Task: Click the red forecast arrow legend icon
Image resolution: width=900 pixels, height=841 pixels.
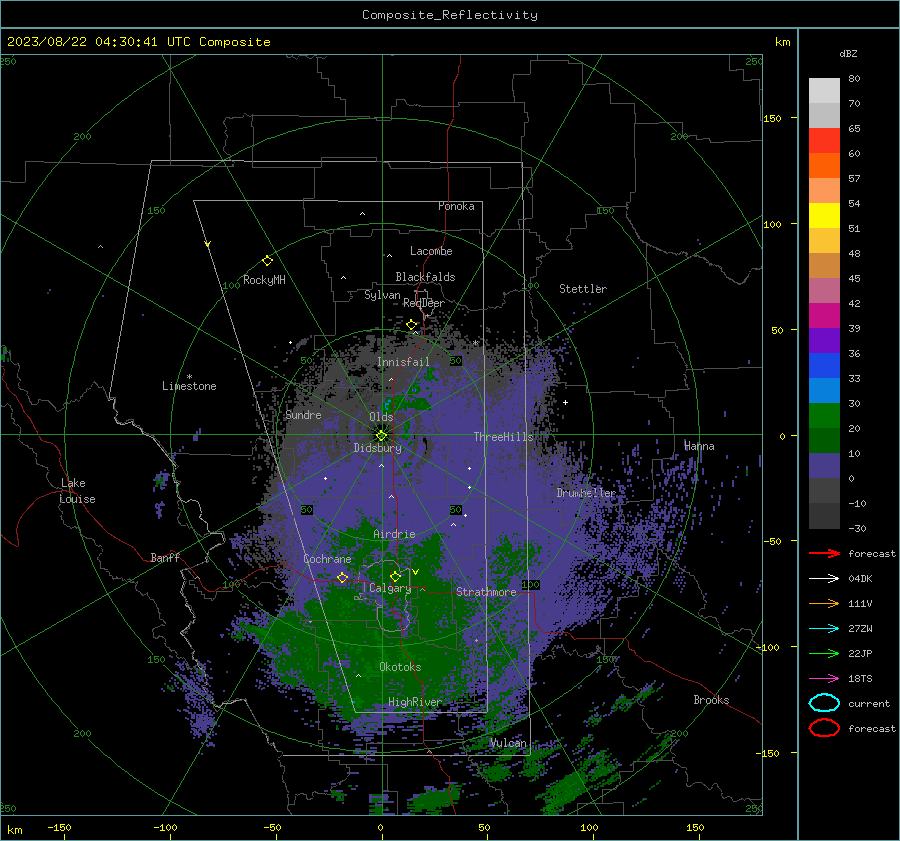Action: click(x=824, y=553)
